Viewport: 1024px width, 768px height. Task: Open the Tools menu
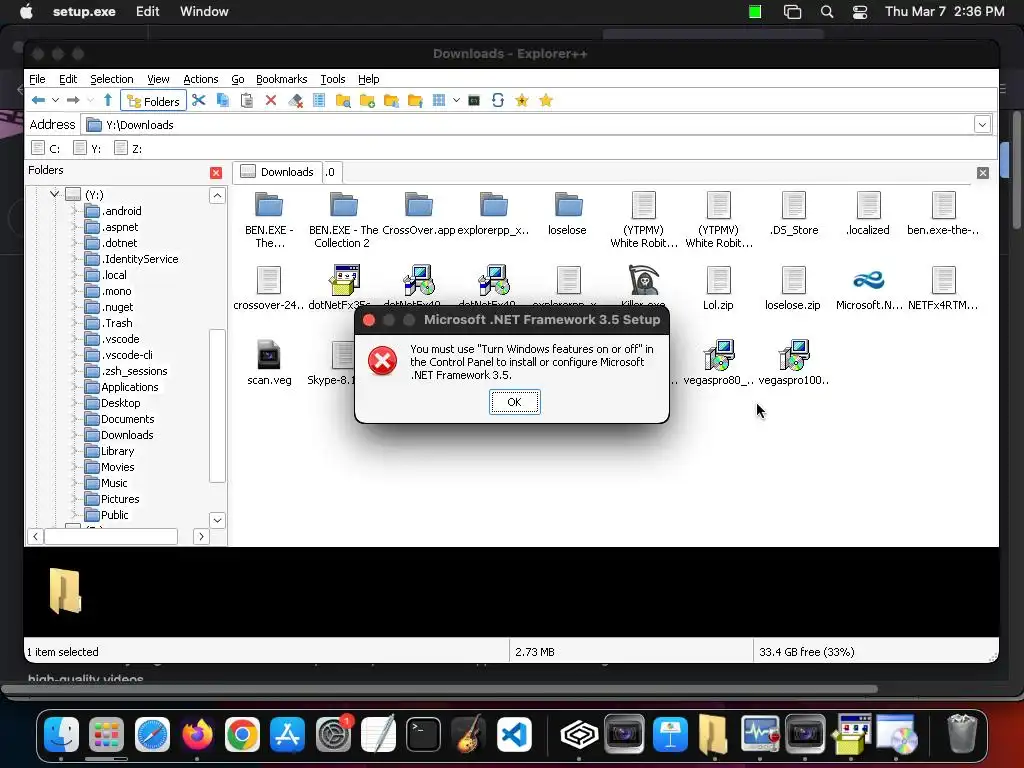click(x=332, y=79)
